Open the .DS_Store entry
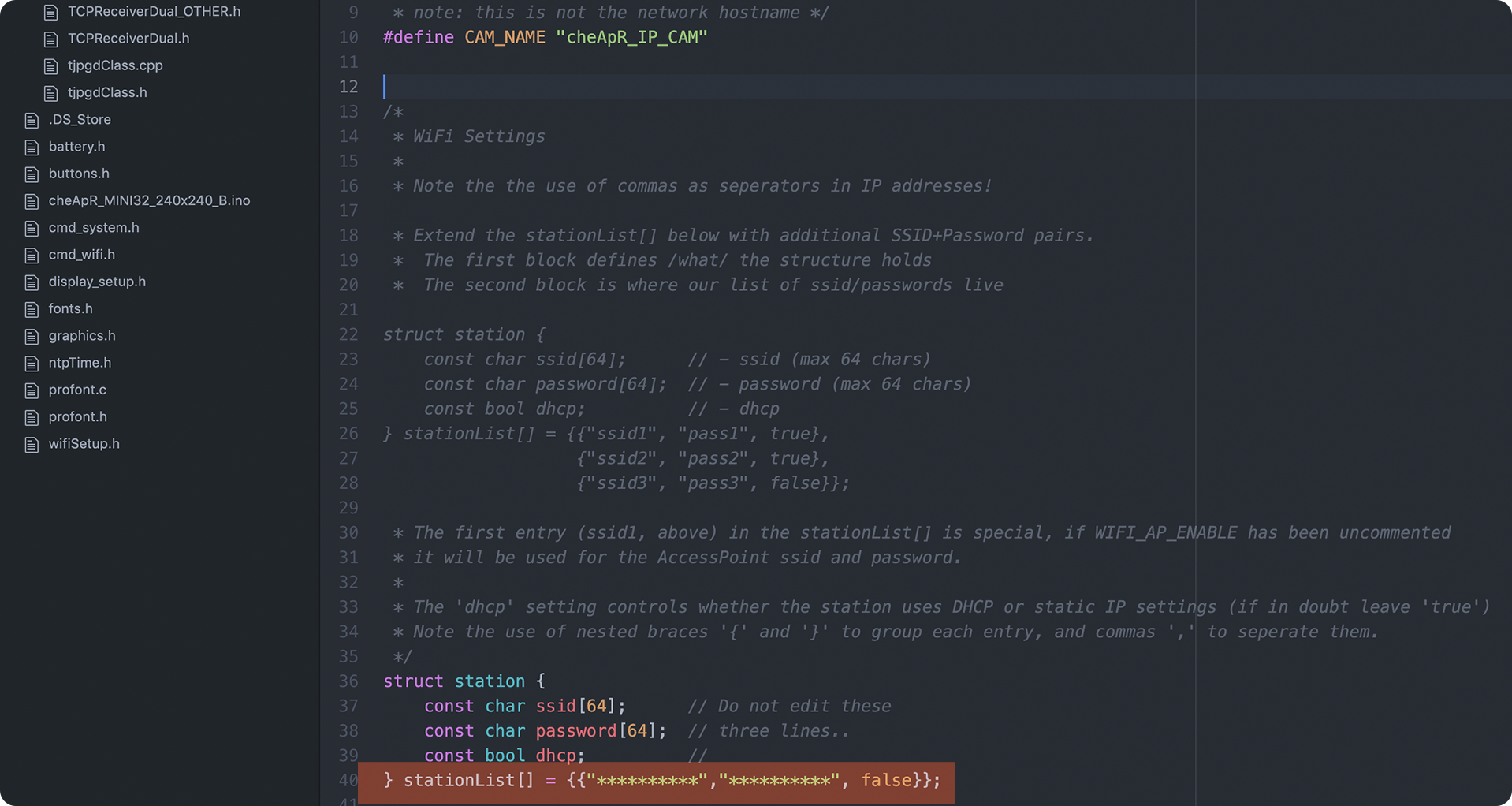 click(80, 119)
